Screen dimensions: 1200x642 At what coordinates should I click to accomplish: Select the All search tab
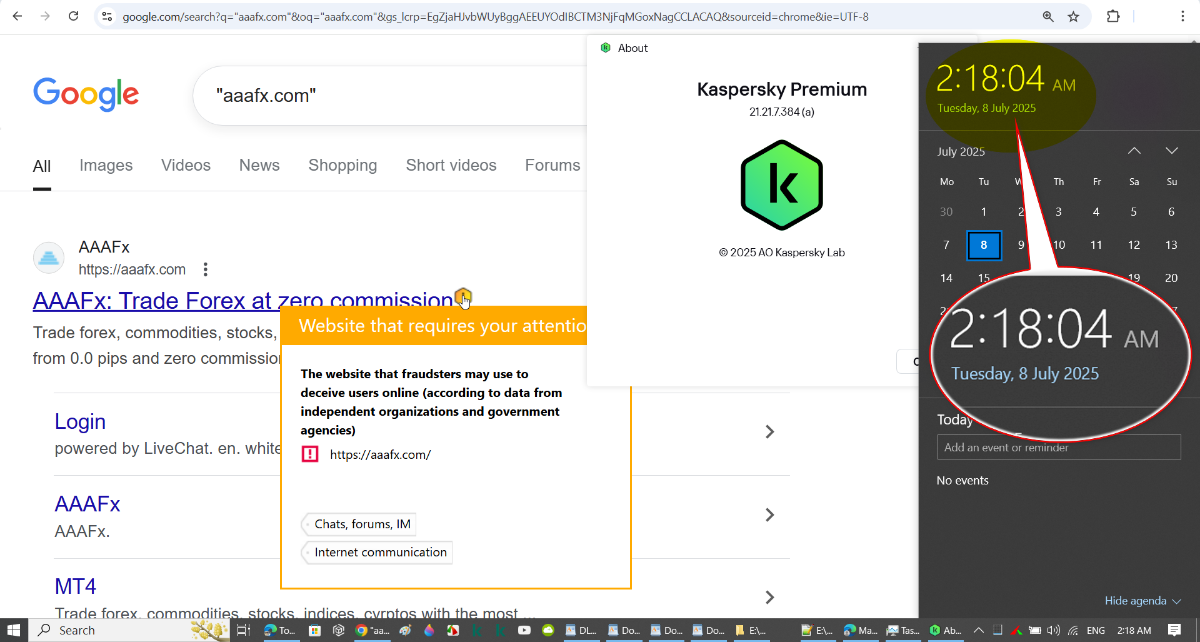click(x=42, y=166)
